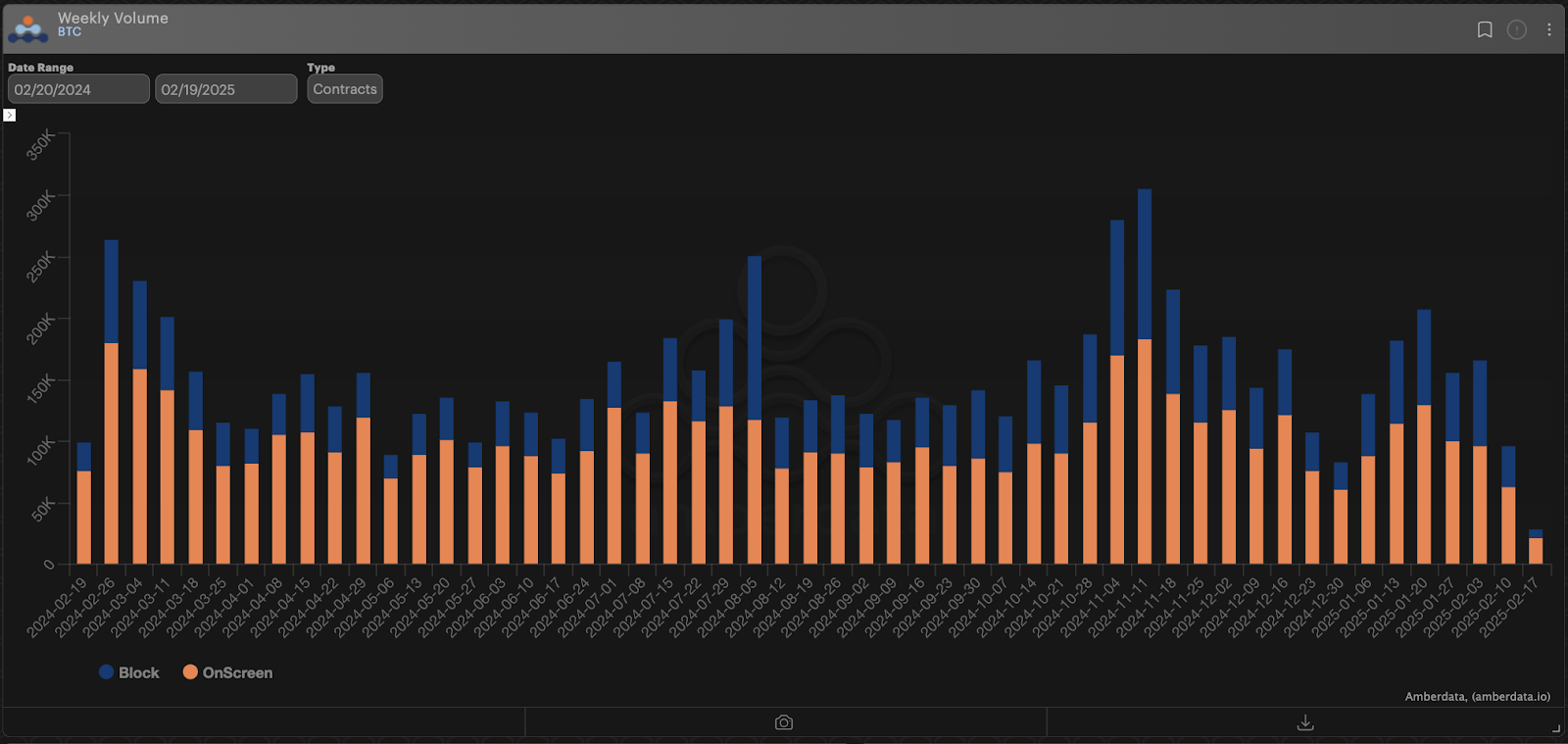Click the Amberdata attribution link

tap(1477, 697)
